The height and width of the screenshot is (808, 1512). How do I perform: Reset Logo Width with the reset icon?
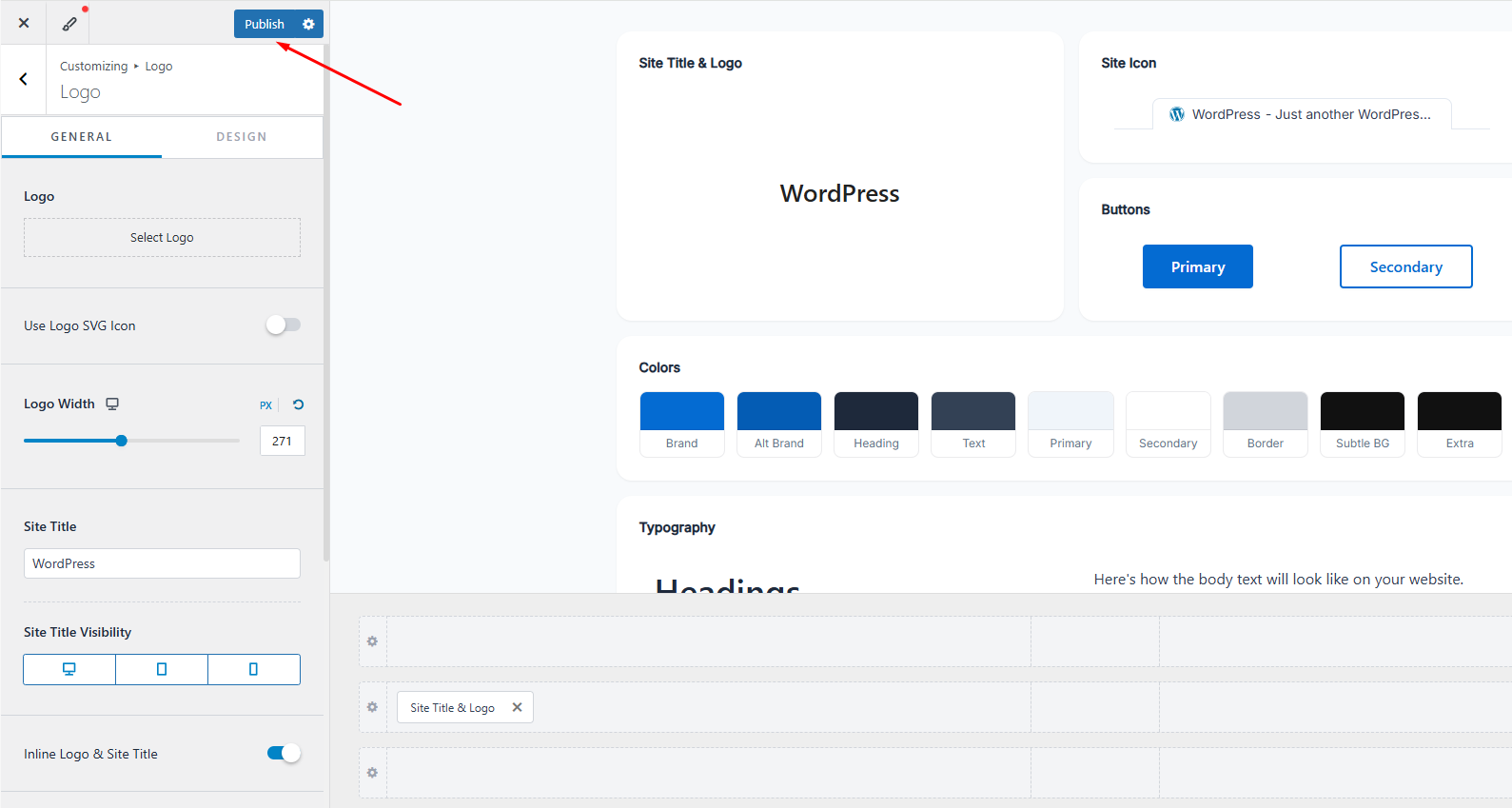[298, 404]
